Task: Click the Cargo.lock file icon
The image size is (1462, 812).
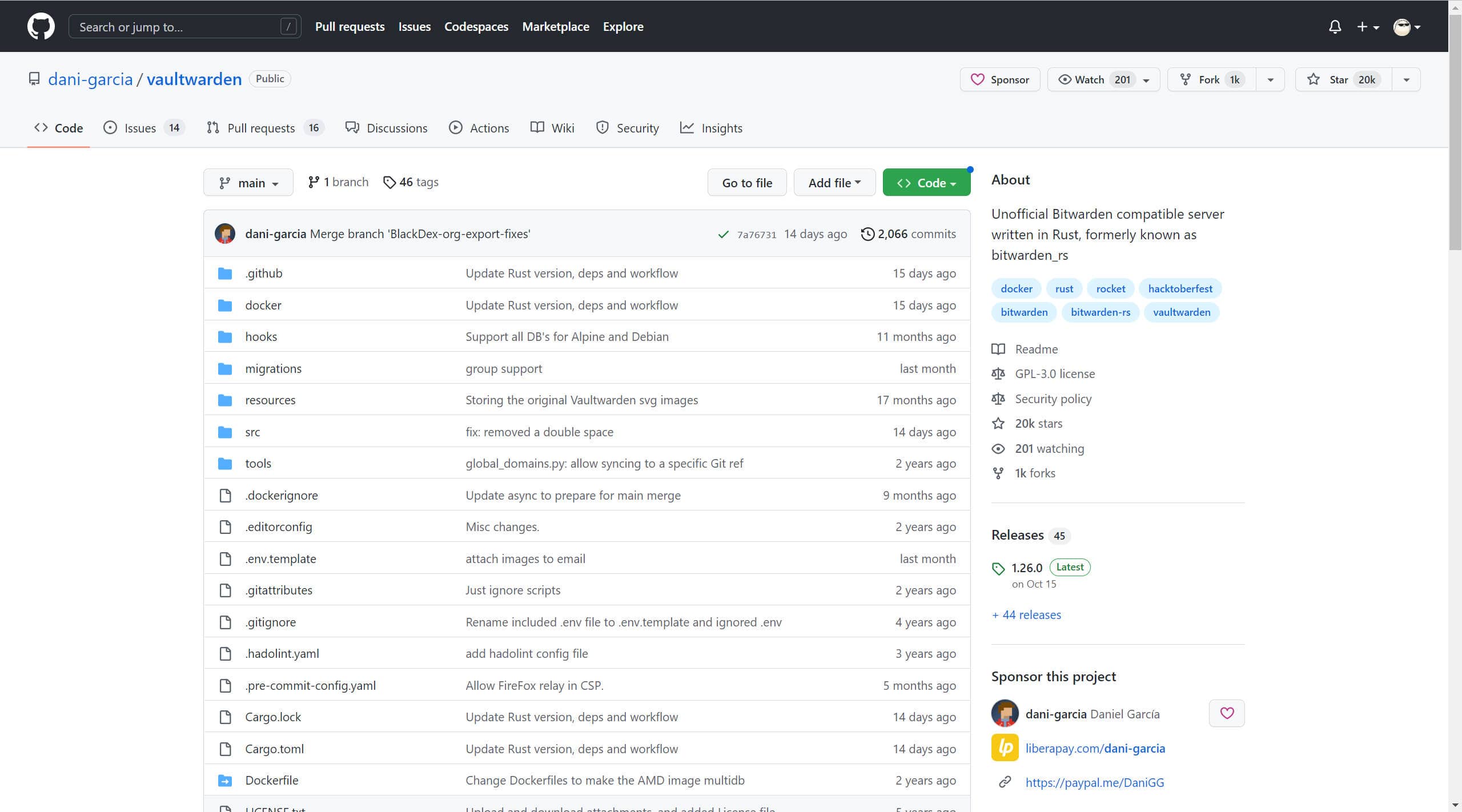Action: [226, 717]
